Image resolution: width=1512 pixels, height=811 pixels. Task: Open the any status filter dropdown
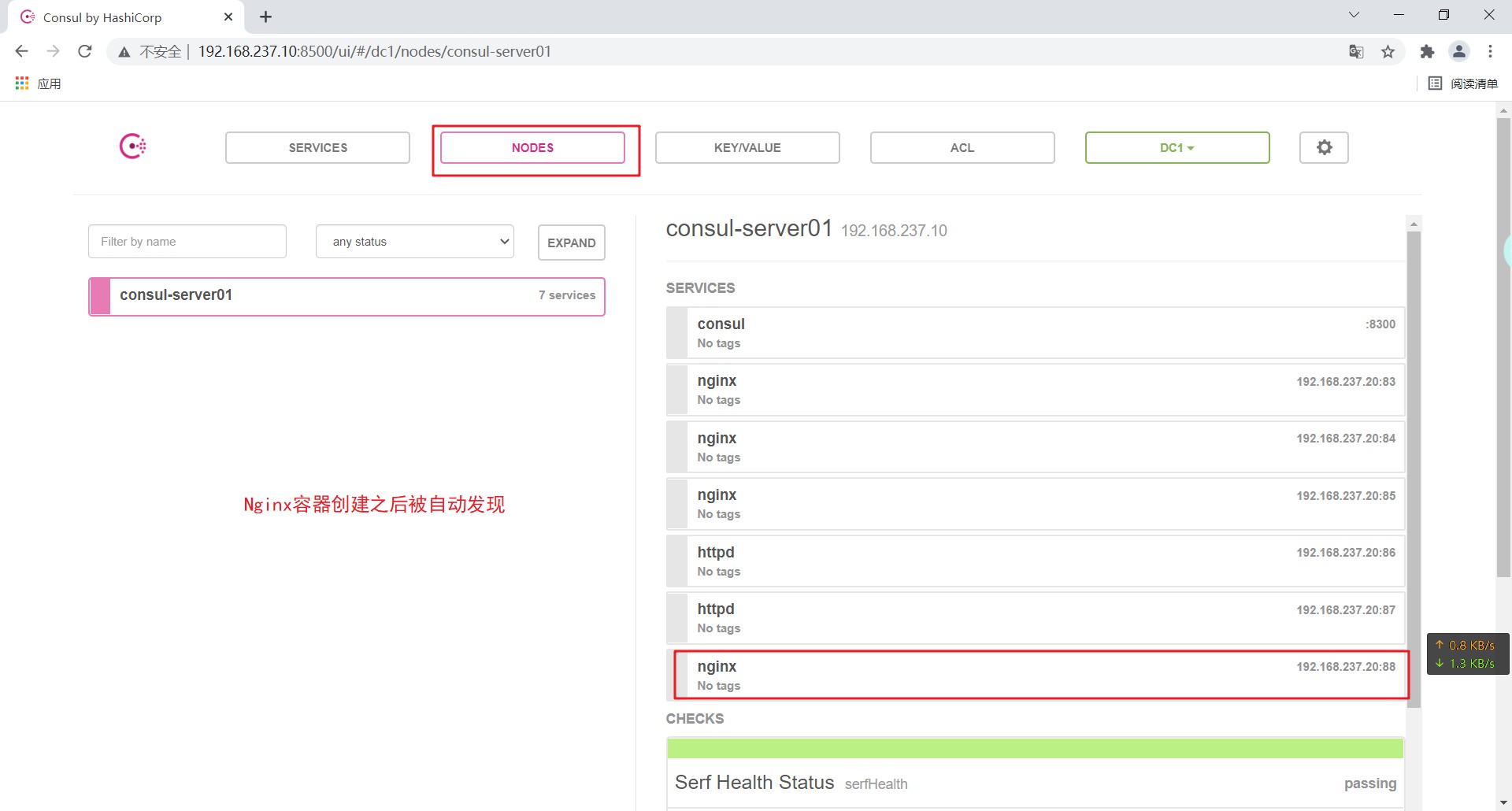(415, 242)
